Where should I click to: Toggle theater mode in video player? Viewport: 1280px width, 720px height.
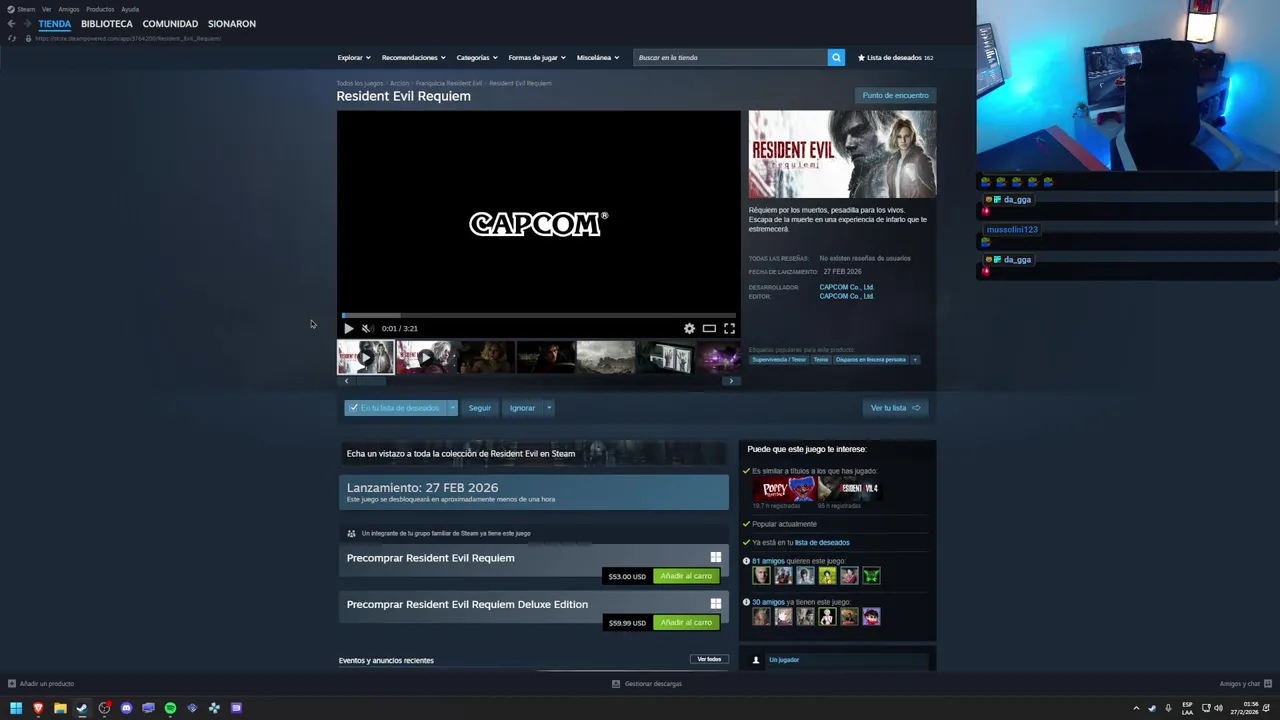709,328
